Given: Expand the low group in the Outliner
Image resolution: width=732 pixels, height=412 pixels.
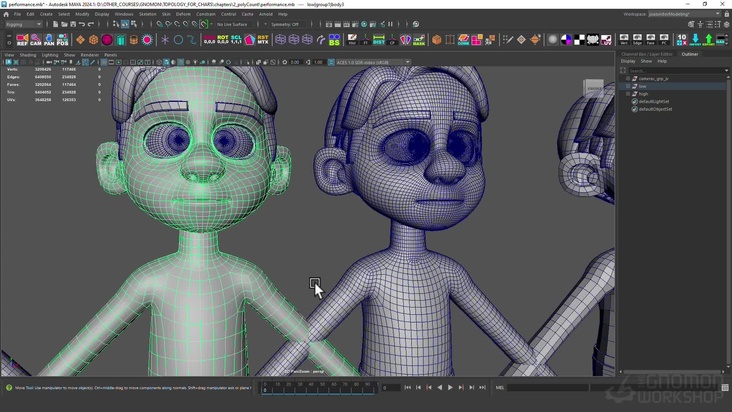Looking at the screenshot, I should 628,86.
